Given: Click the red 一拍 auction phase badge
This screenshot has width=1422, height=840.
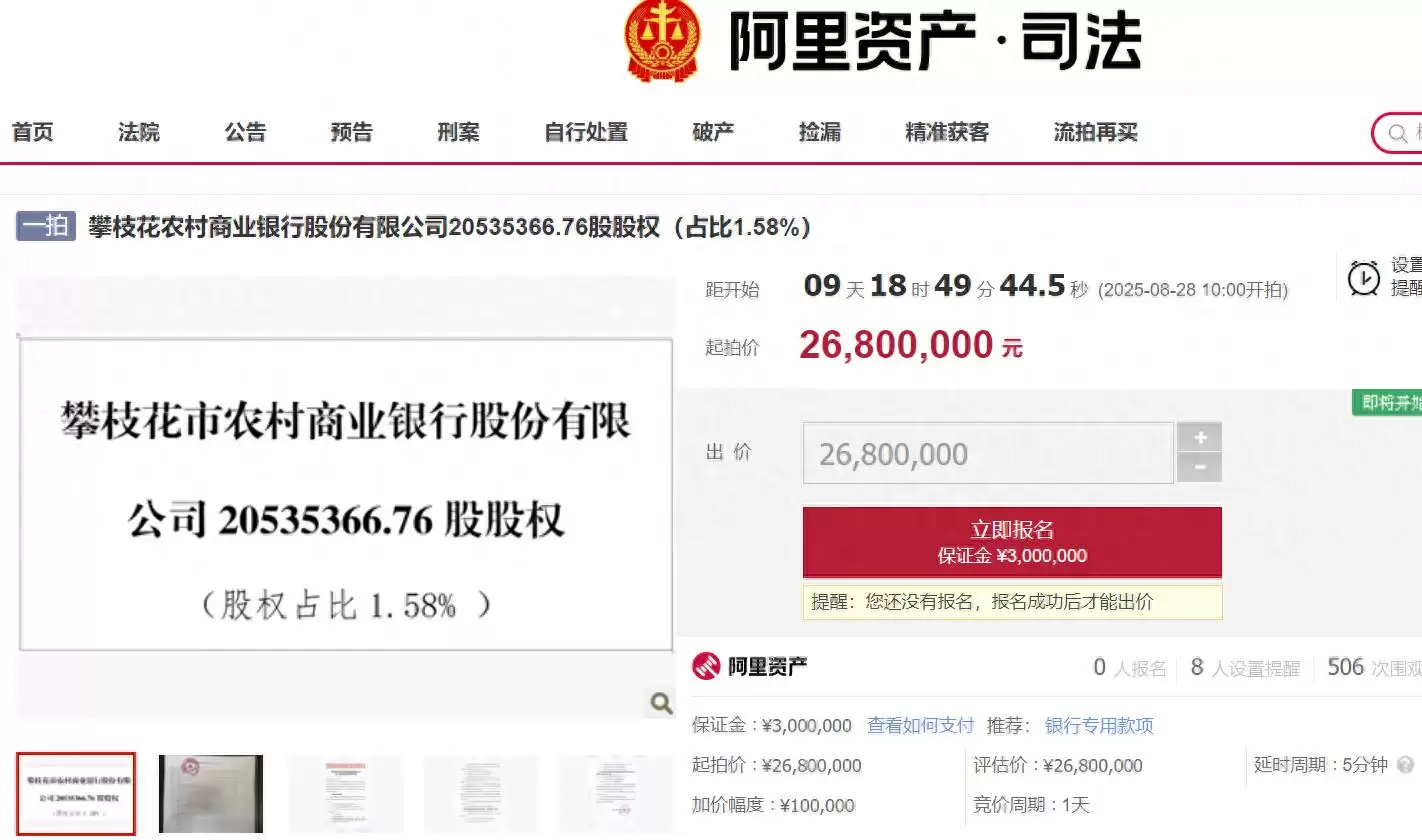Looking at the screenshot, I should click(44, 227).
